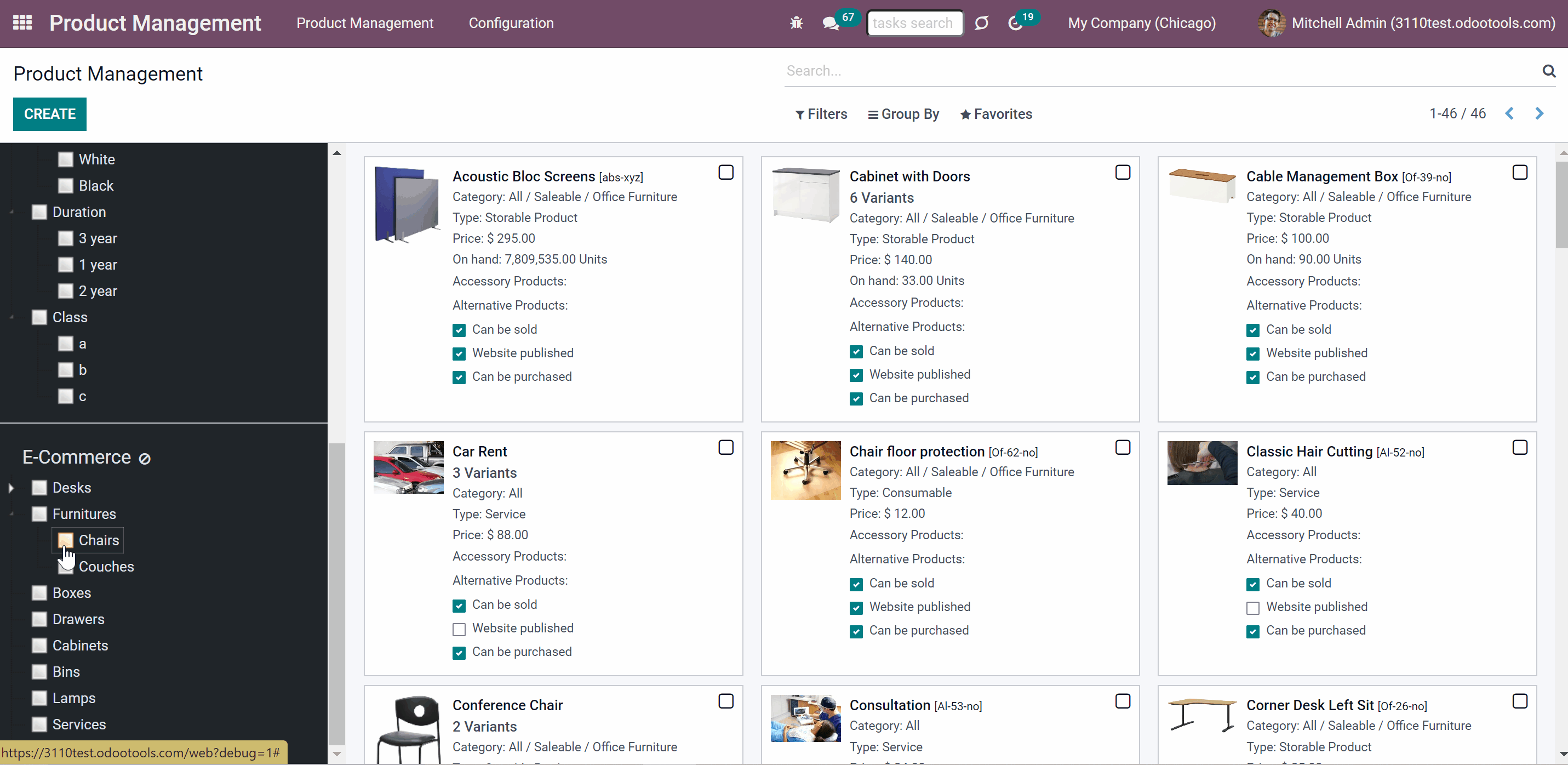Screen dimensions: 1568x765
Task: Click the Product Management app title
Action: click(155, 23)
